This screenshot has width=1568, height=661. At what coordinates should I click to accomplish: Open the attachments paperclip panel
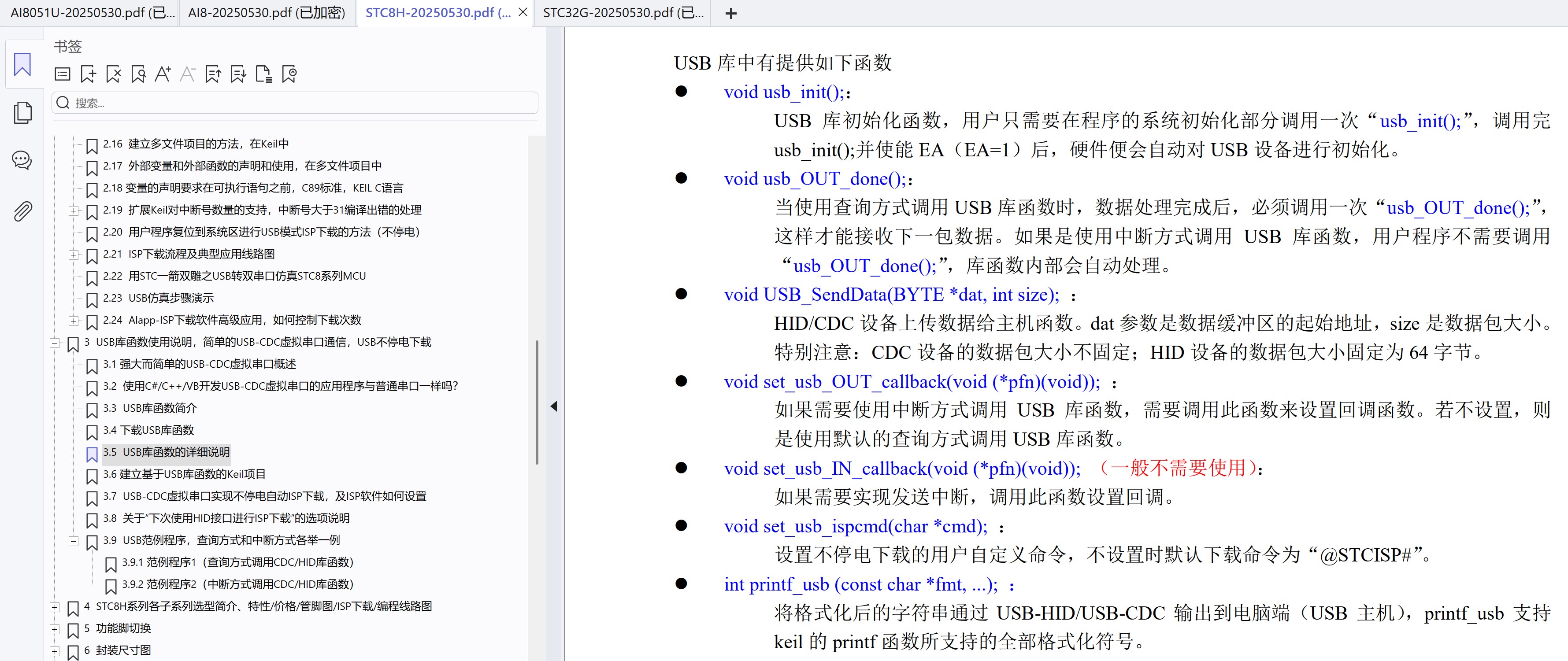22,211
